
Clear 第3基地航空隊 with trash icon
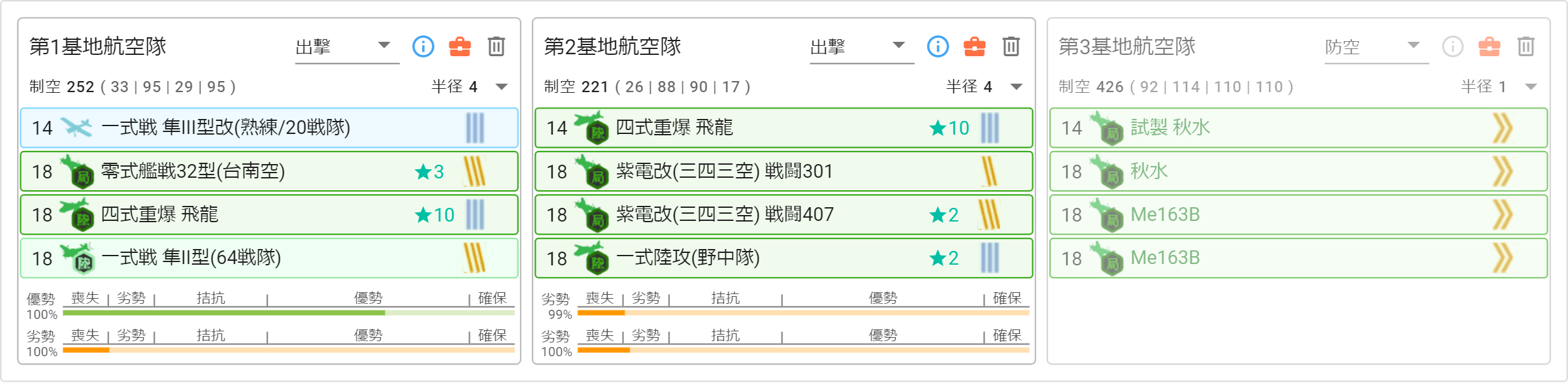coord(1526,46)
